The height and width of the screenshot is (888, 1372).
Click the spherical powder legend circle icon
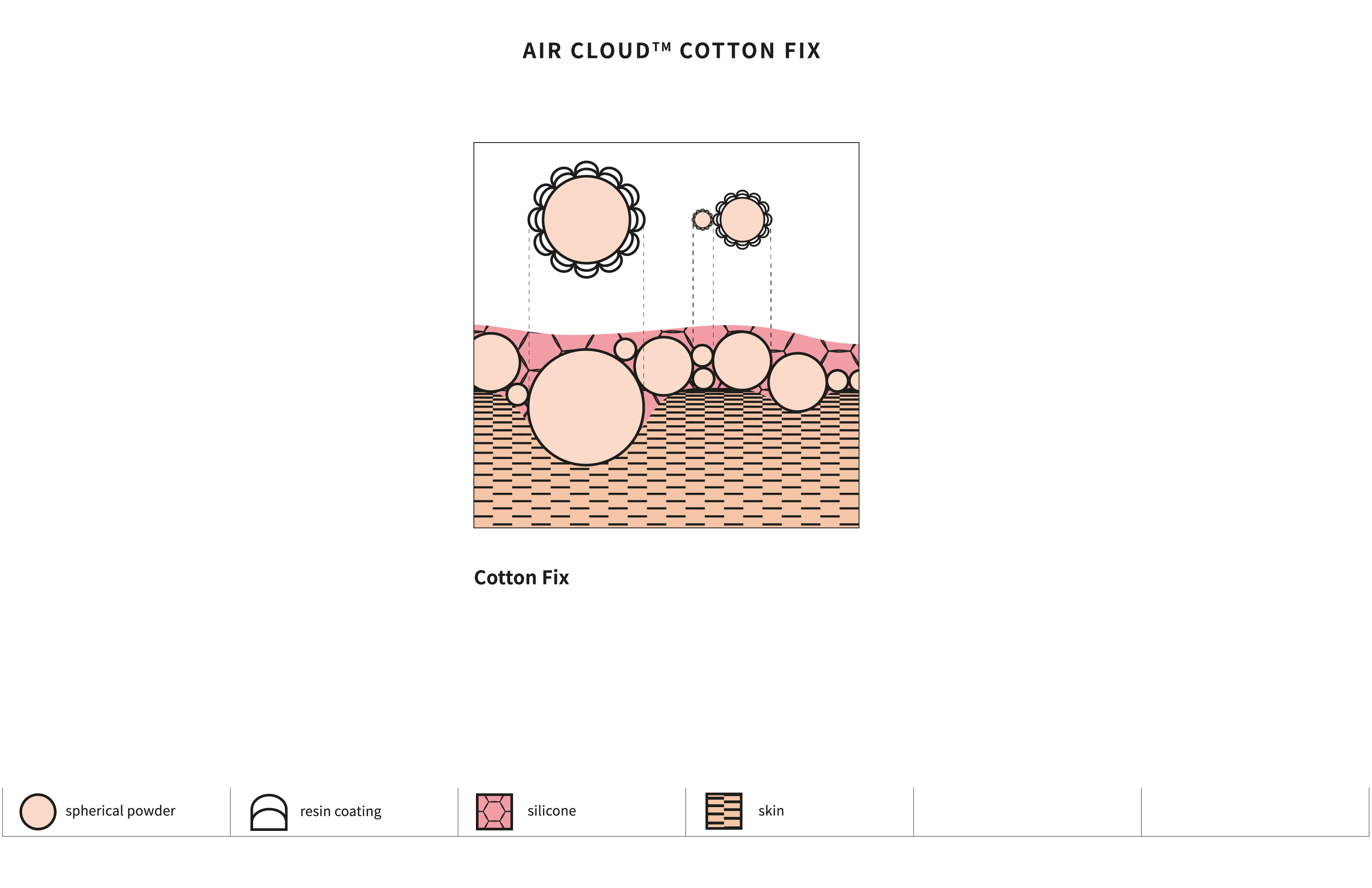click(x=38, y=812)
